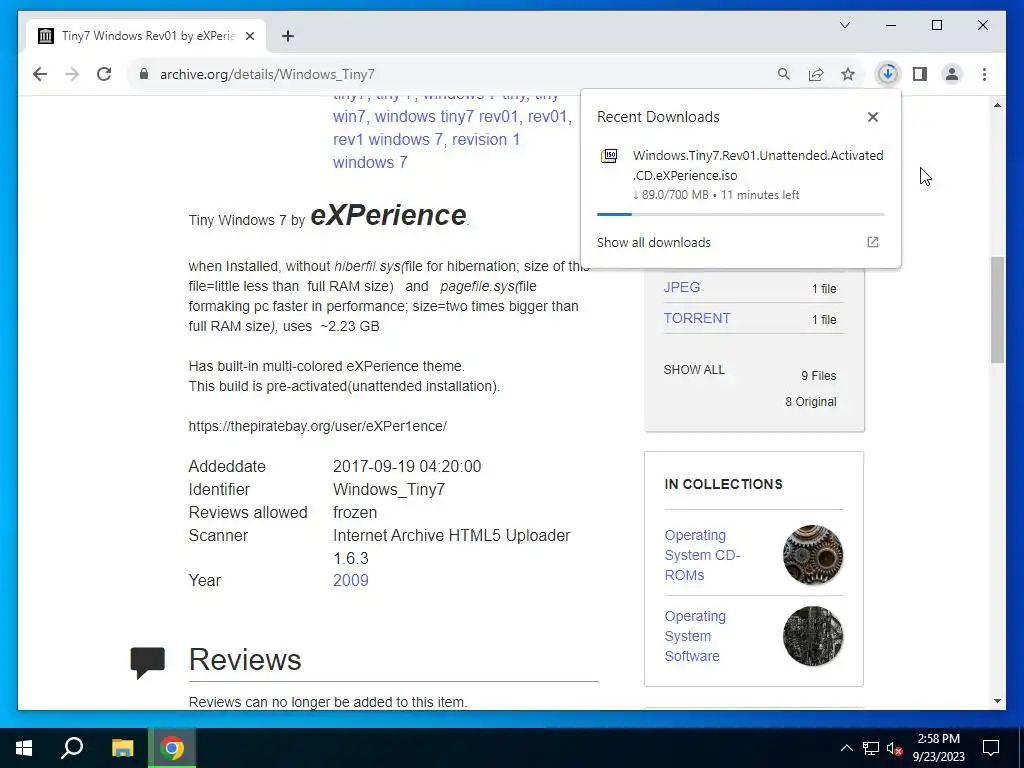Open the Windows Start menu

click(24, 748)
